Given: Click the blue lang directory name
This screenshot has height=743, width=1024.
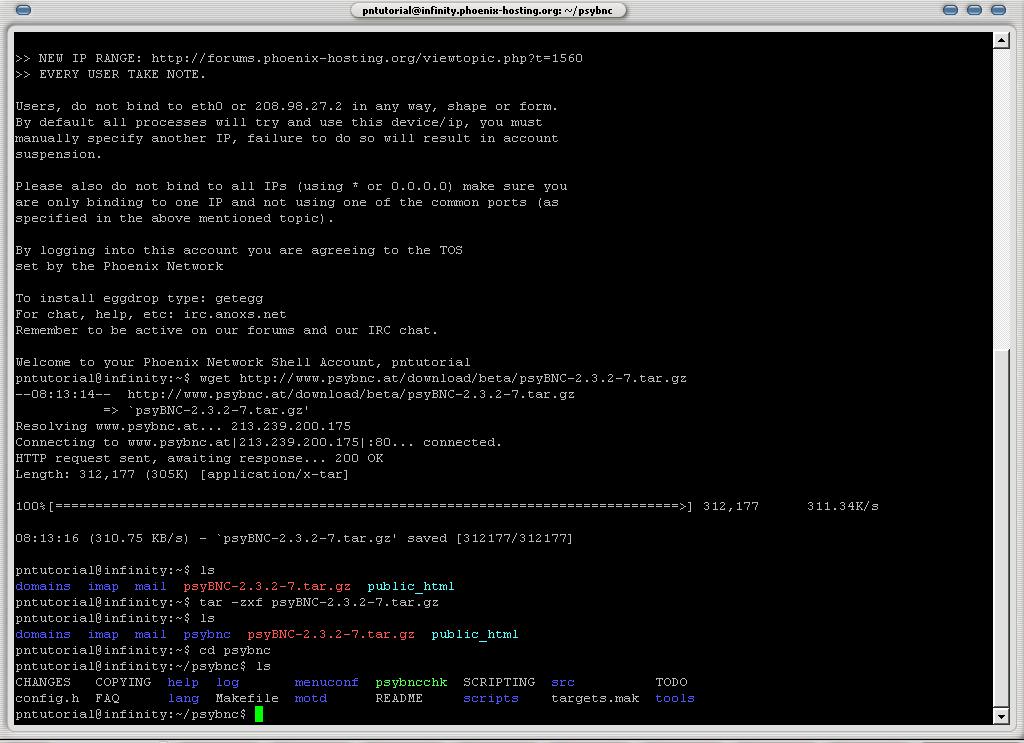Looking at the screenshot, I should (183, 699).
